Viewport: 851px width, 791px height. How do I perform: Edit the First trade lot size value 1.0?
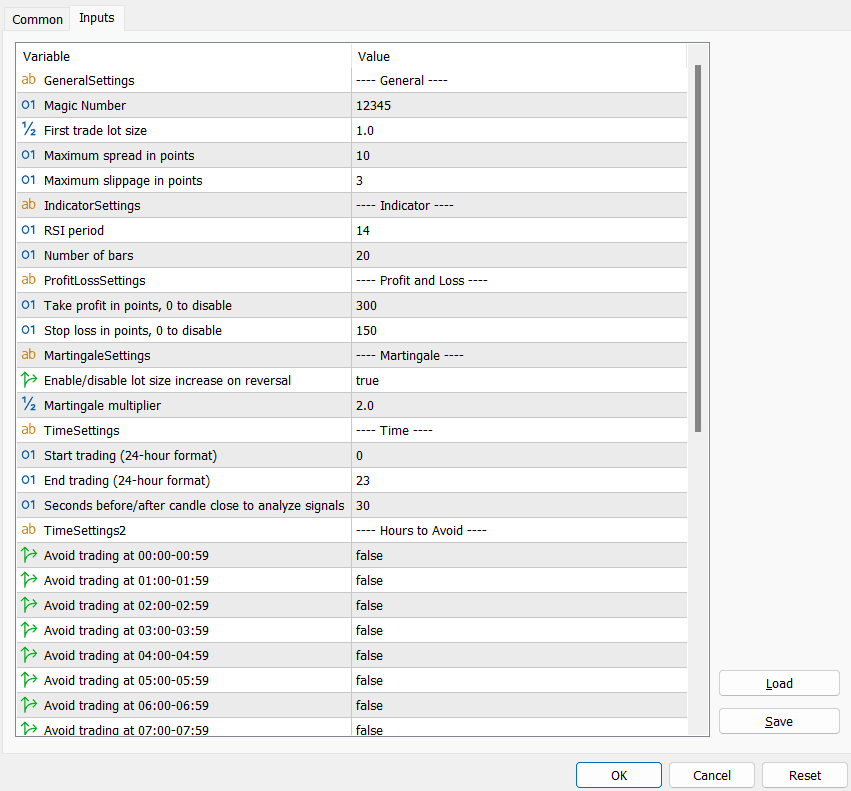(519, 130)
